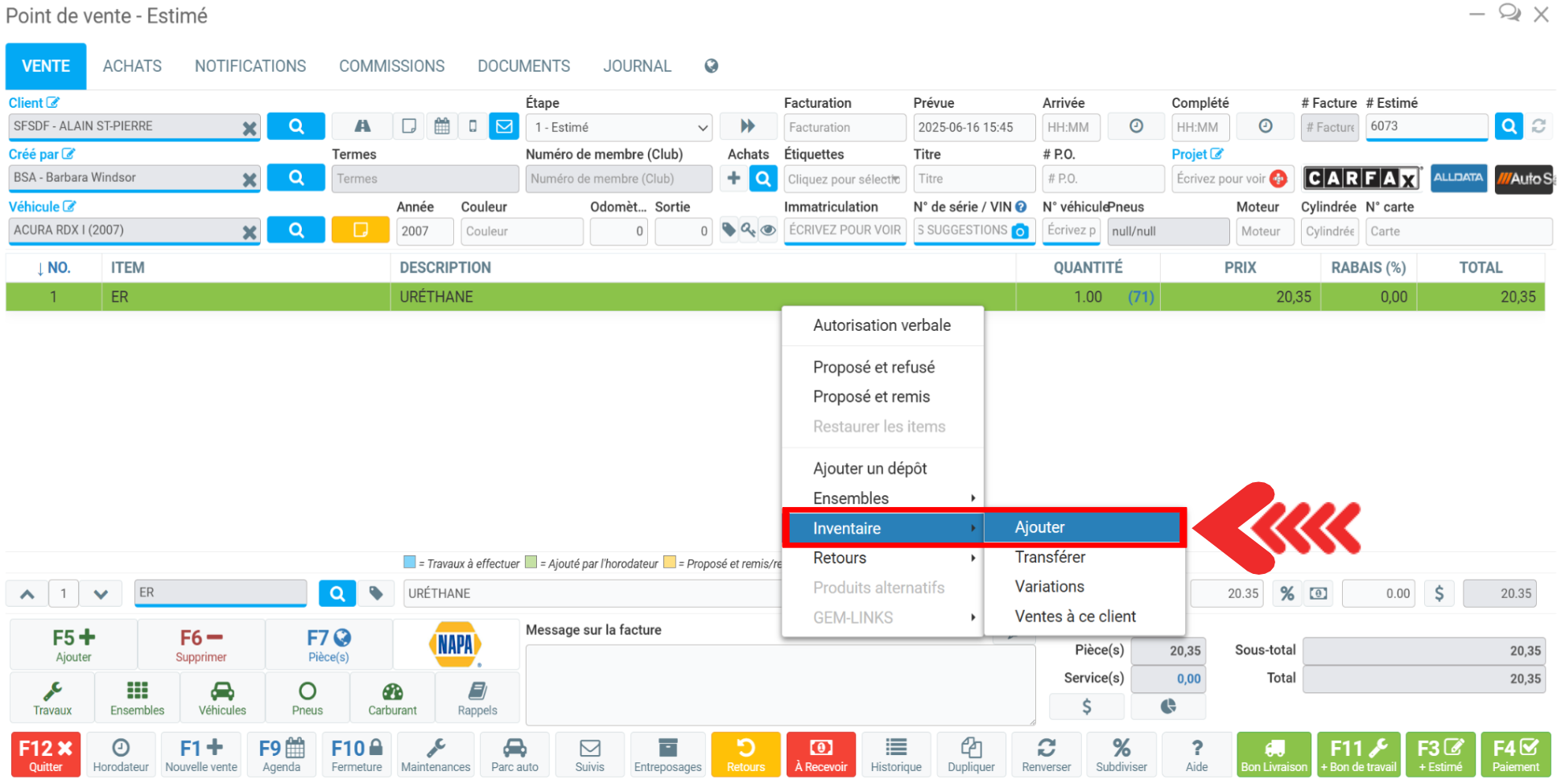Select Ajouter in the Inventaire submenu
This screenshot has width=1557, height=784.
point(1083,527)
